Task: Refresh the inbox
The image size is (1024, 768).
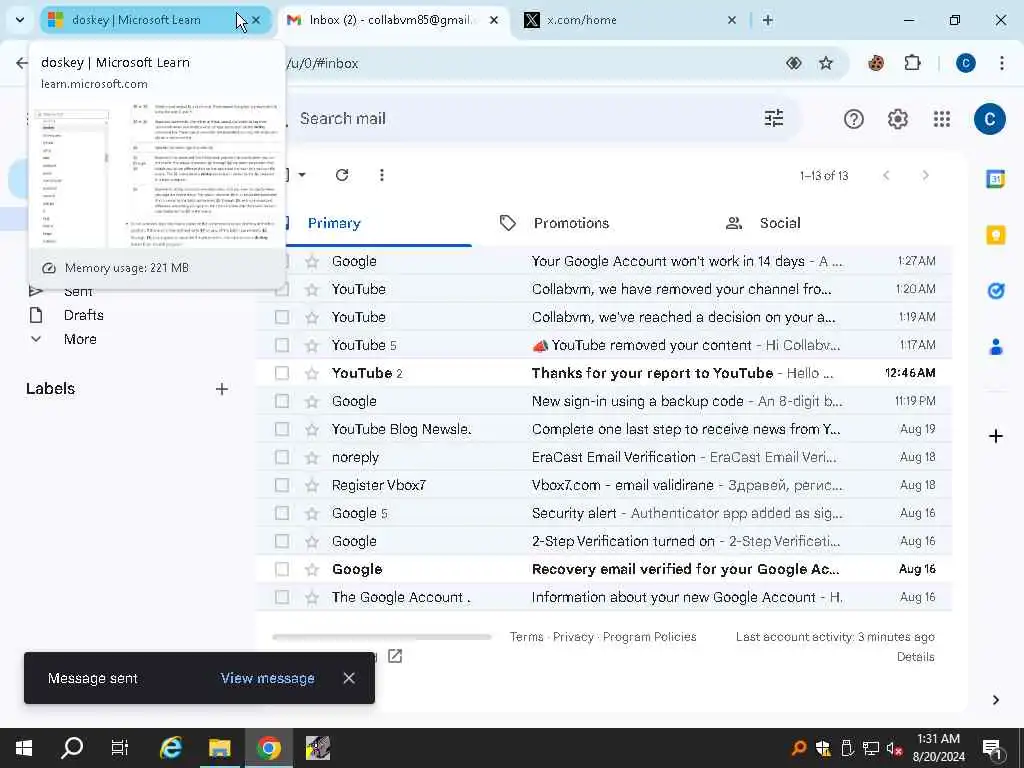Action: (x=342, y=175)
